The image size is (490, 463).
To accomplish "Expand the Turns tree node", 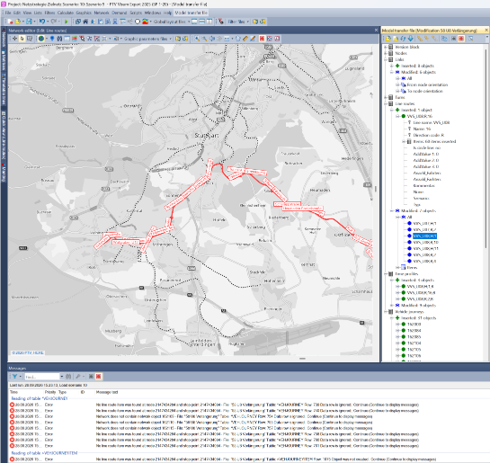I will [x=386, y=97].
